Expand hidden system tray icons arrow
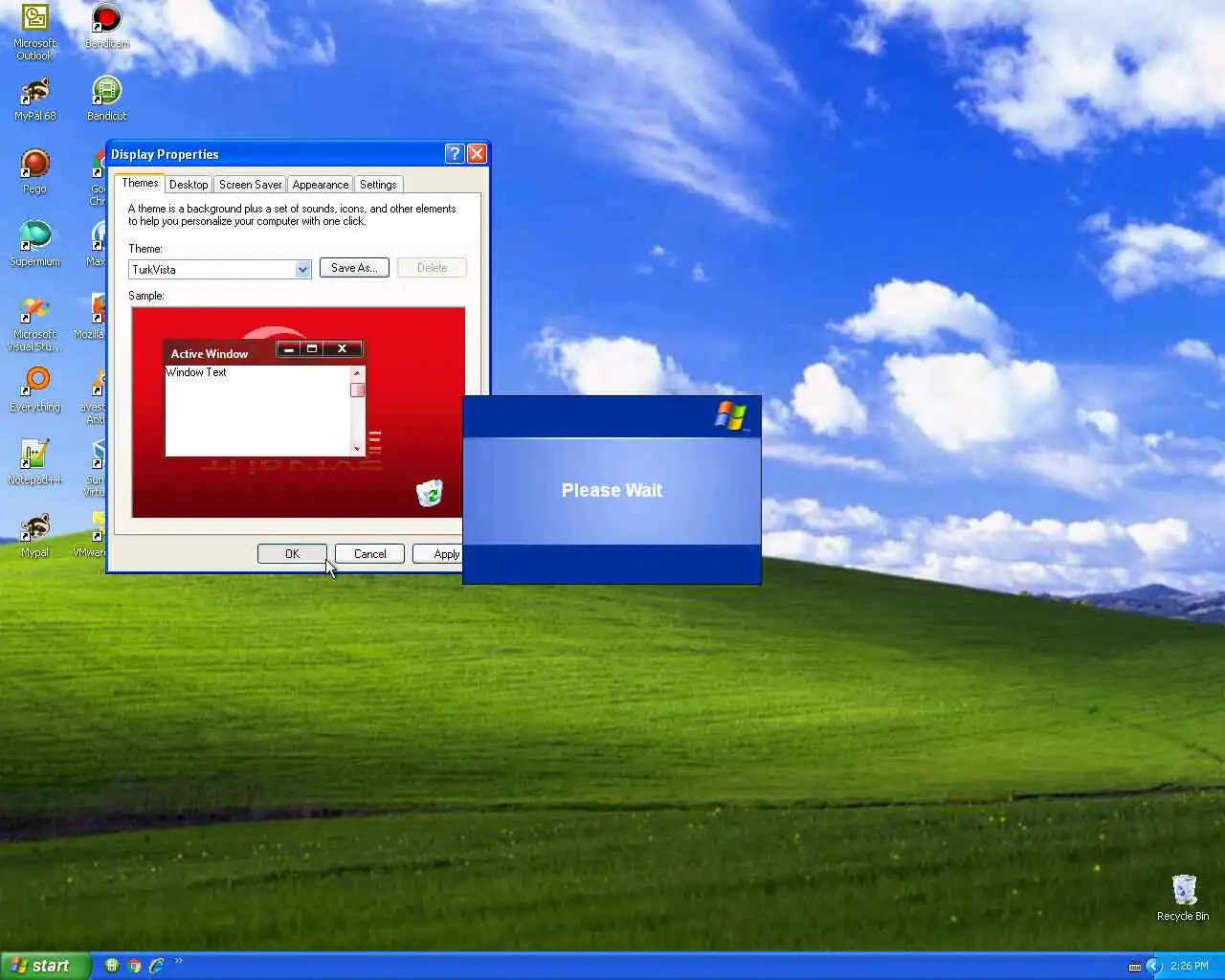Screen dimensions: 1225x980 click(1153, 967)
